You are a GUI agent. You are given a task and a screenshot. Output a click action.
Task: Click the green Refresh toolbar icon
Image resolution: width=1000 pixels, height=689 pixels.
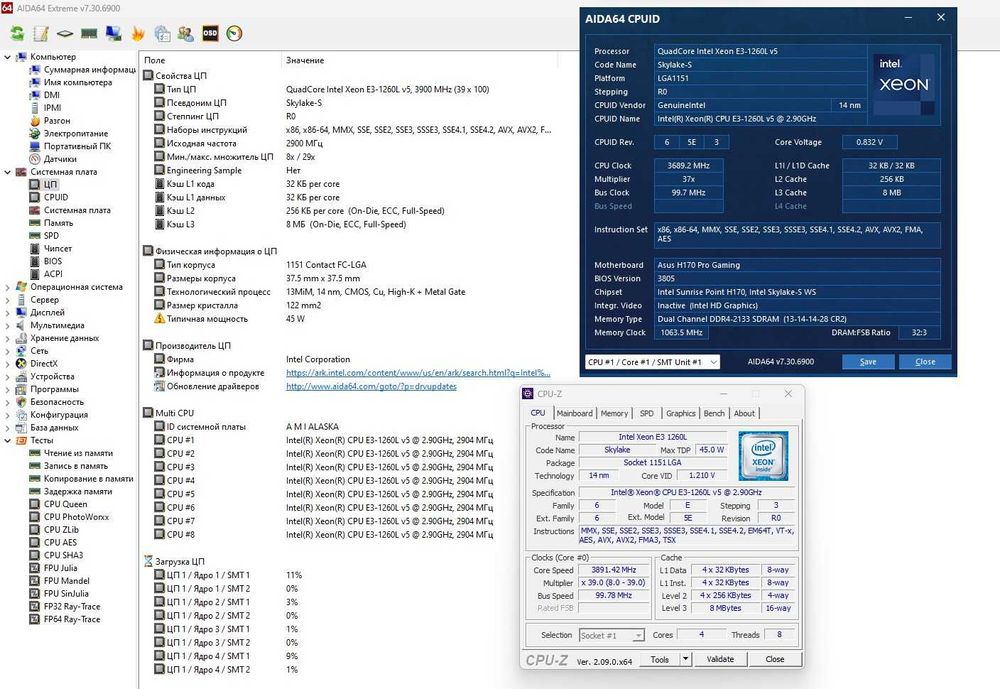pos(17,33)
